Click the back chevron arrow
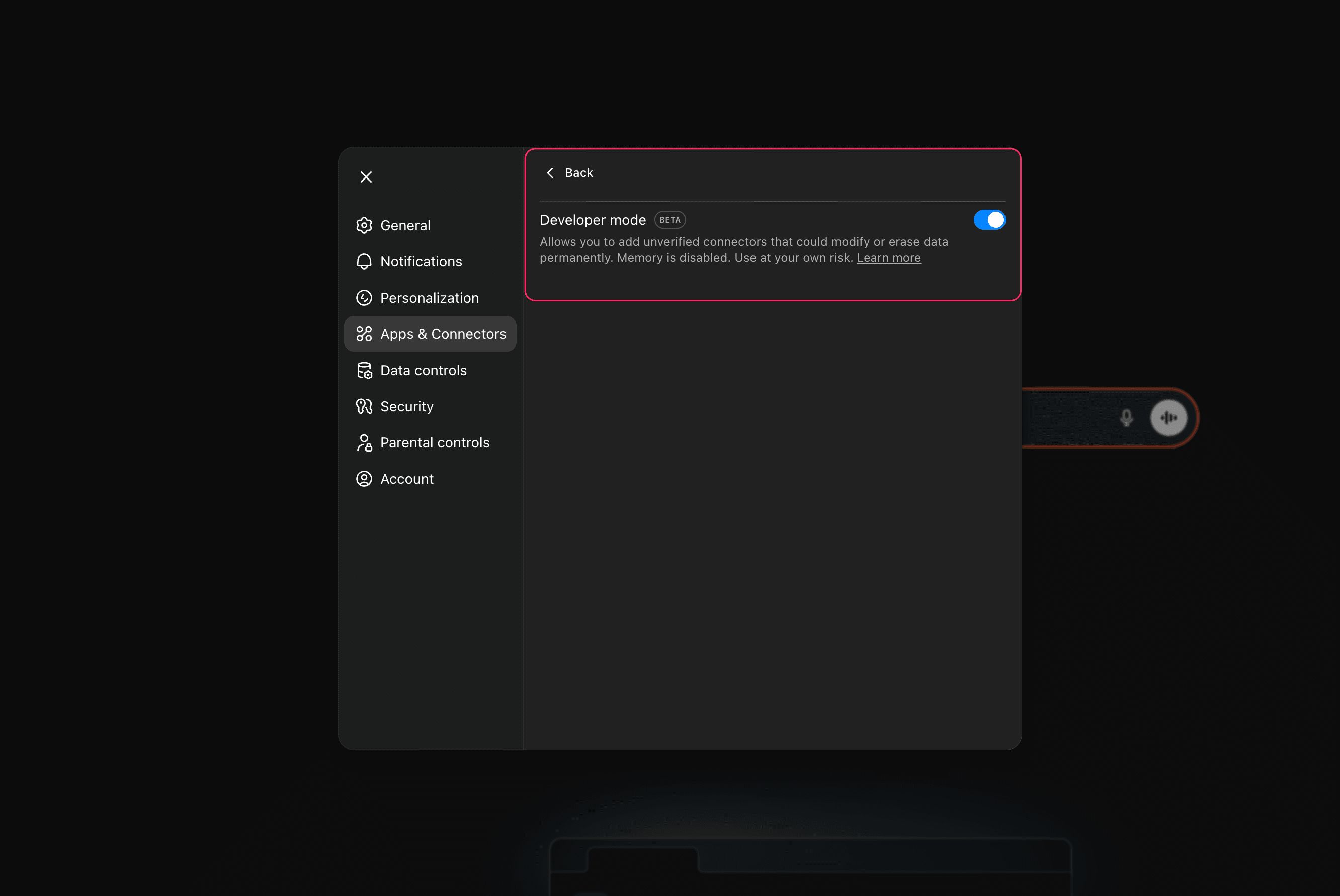The width and height of the screenshot is (1340, 896). click(550, 173)
